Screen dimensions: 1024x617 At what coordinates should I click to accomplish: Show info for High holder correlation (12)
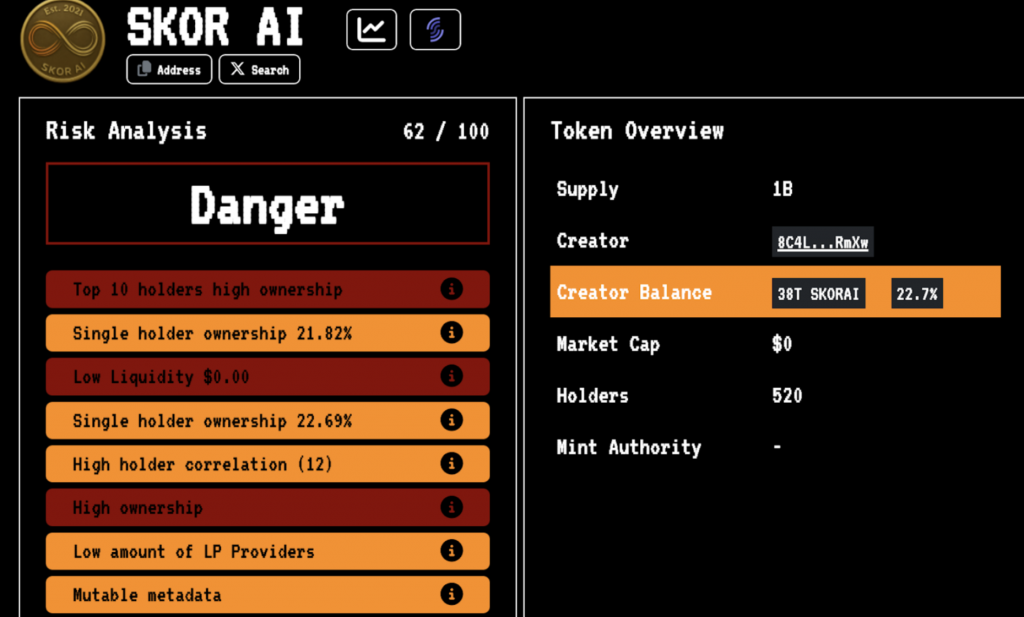[x=451, y=464]
